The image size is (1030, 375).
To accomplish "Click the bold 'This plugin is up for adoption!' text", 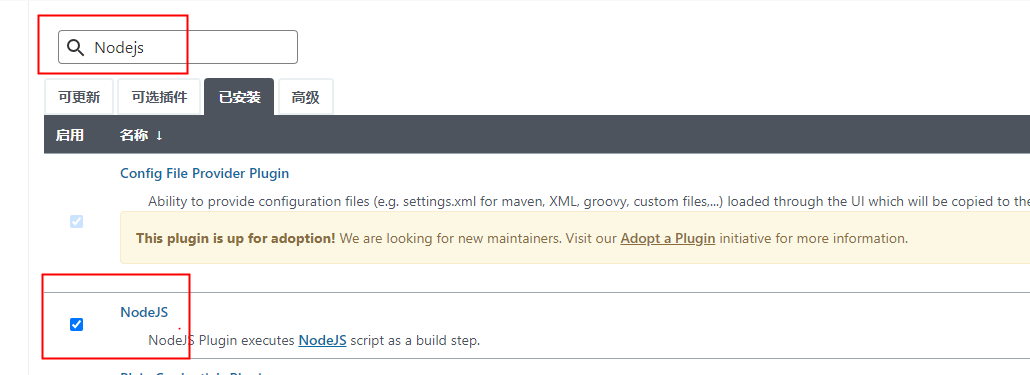I will click(x=236, y=238).
